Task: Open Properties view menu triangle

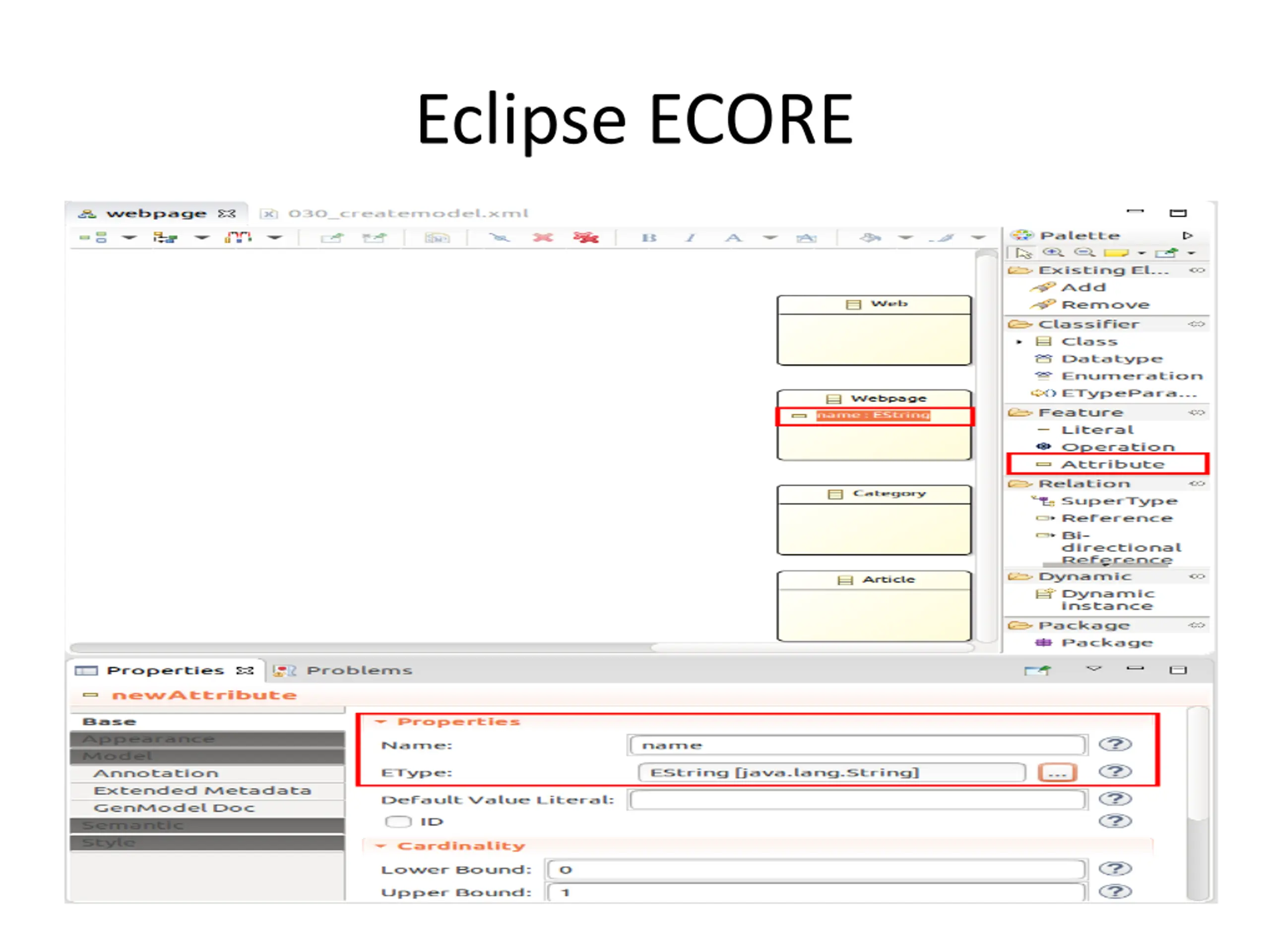Action: [1094, 668]
